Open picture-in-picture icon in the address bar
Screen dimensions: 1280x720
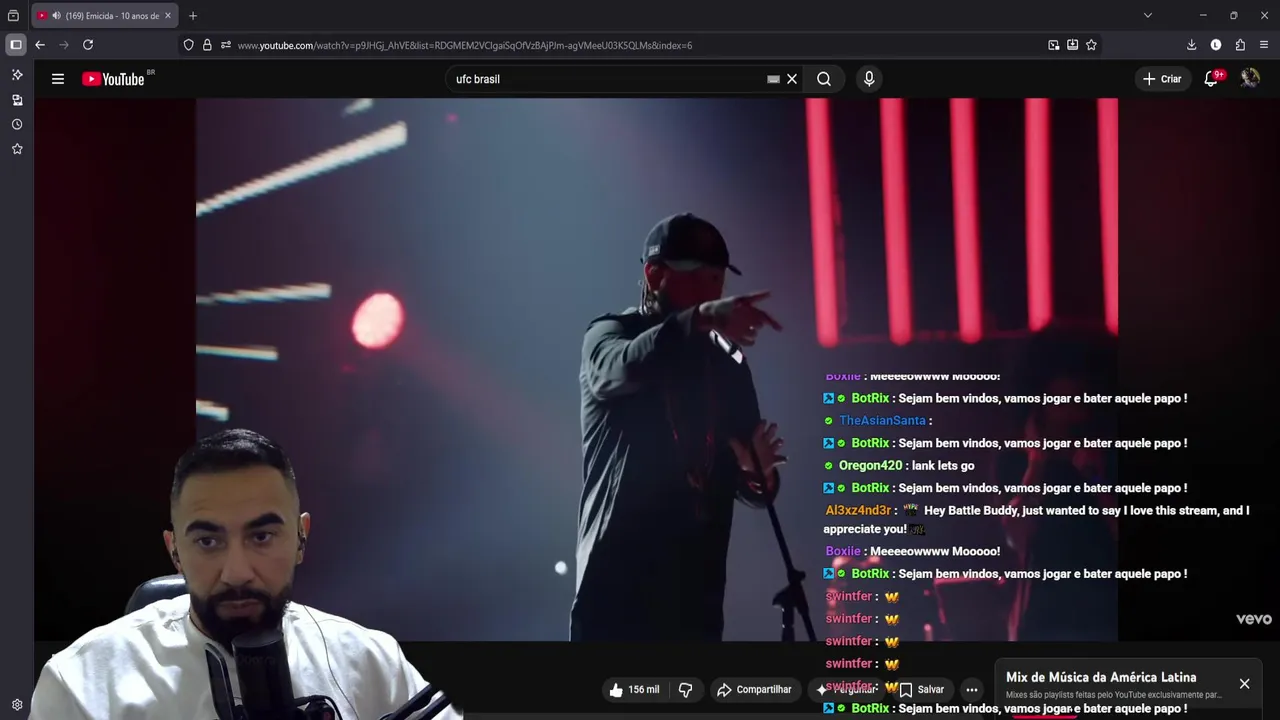(1053, 45)
